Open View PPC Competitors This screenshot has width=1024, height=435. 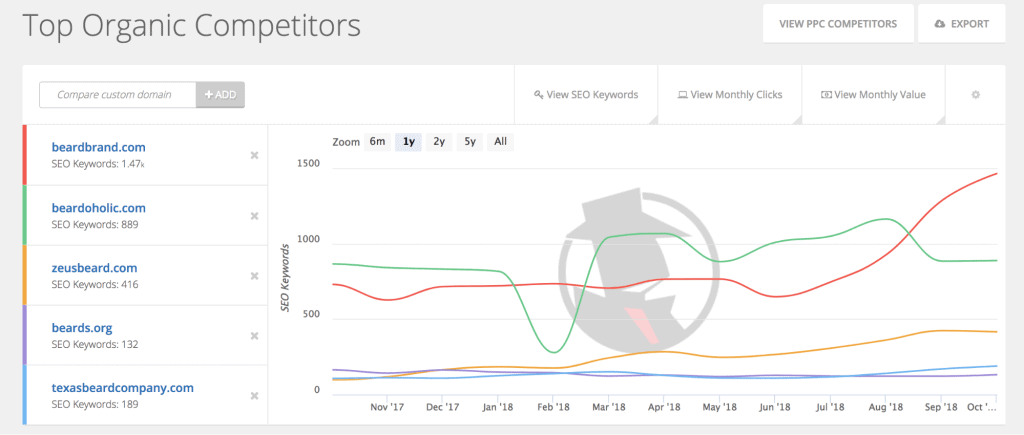(837, 24)
